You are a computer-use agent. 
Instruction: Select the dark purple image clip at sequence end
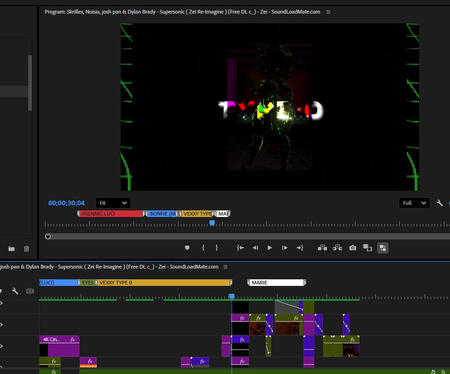(x=351, y=350)
